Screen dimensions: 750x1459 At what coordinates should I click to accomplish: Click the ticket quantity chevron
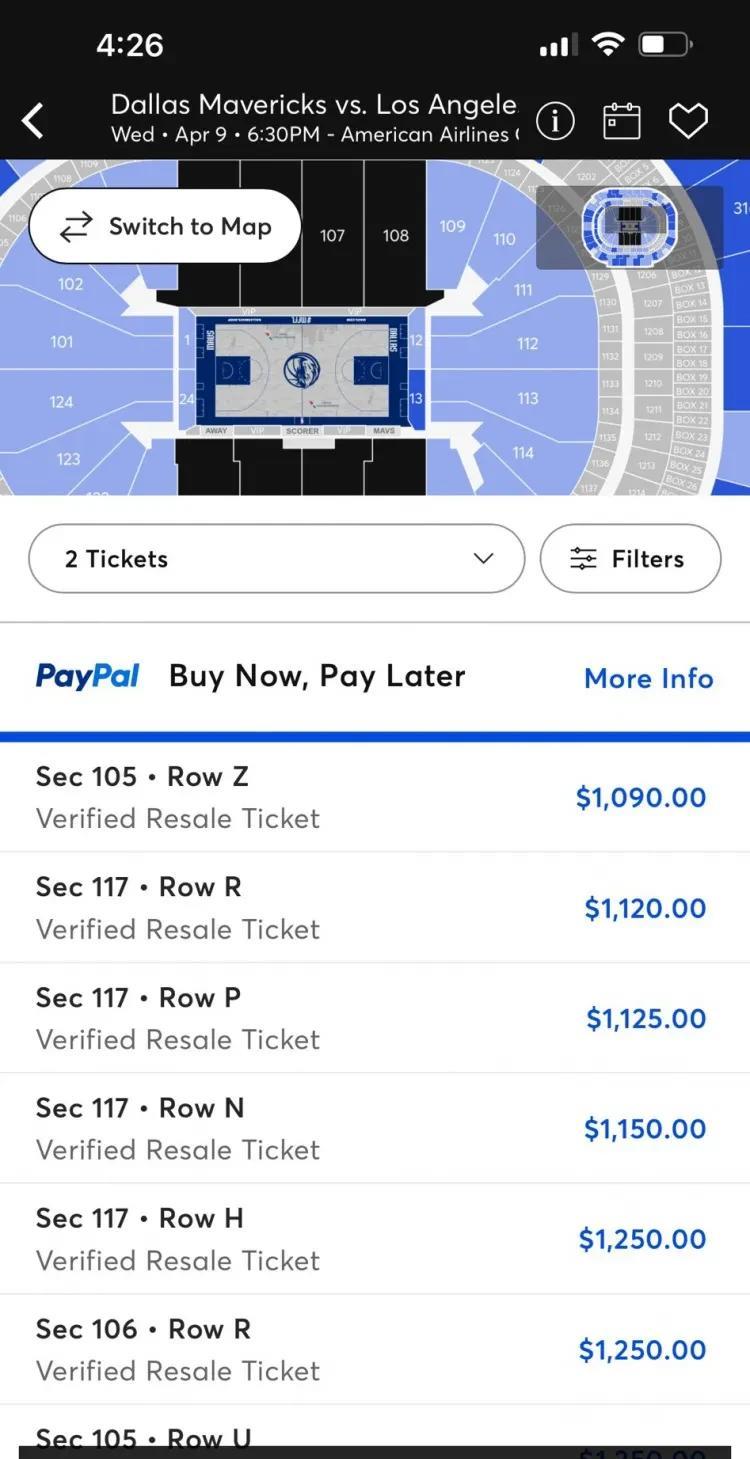(x=484, y=558)
